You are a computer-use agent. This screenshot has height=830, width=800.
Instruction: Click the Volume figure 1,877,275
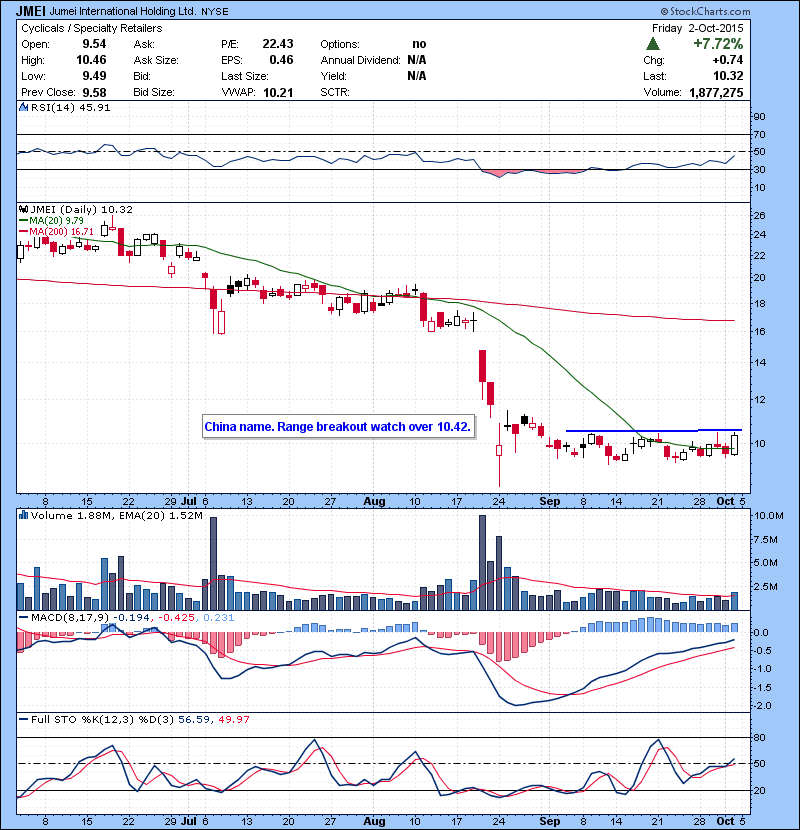tap(716, 92)
